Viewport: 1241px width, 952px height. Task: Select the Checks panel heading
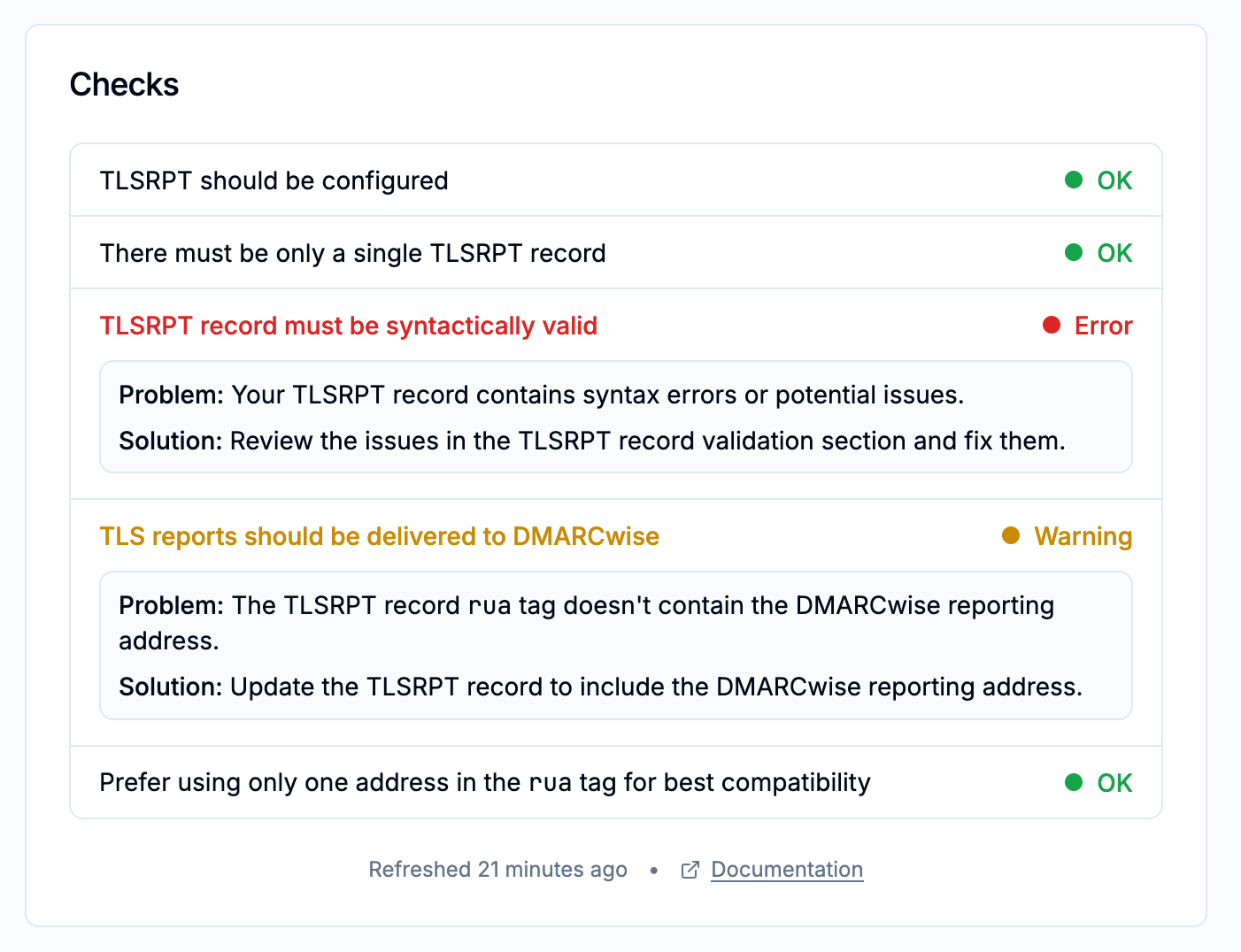pos(124,83)
